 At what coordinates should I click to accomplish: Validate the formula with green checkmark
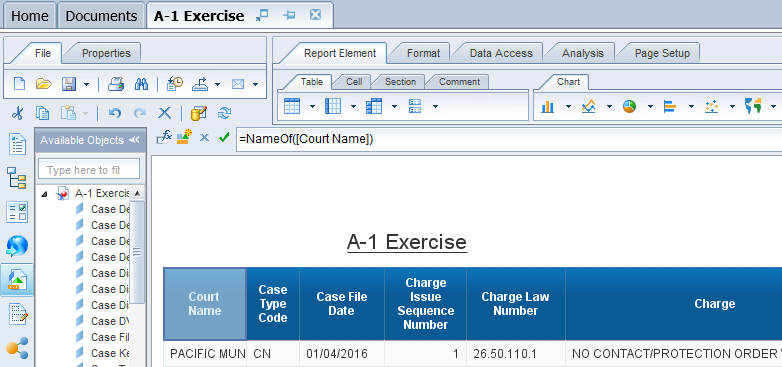(224, 137)
